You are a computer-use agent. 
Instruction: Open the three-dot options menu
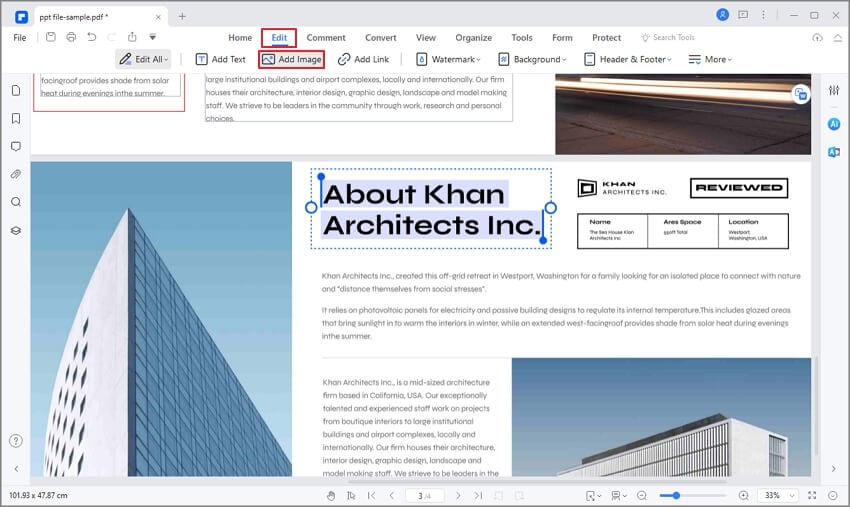point(763,15)
